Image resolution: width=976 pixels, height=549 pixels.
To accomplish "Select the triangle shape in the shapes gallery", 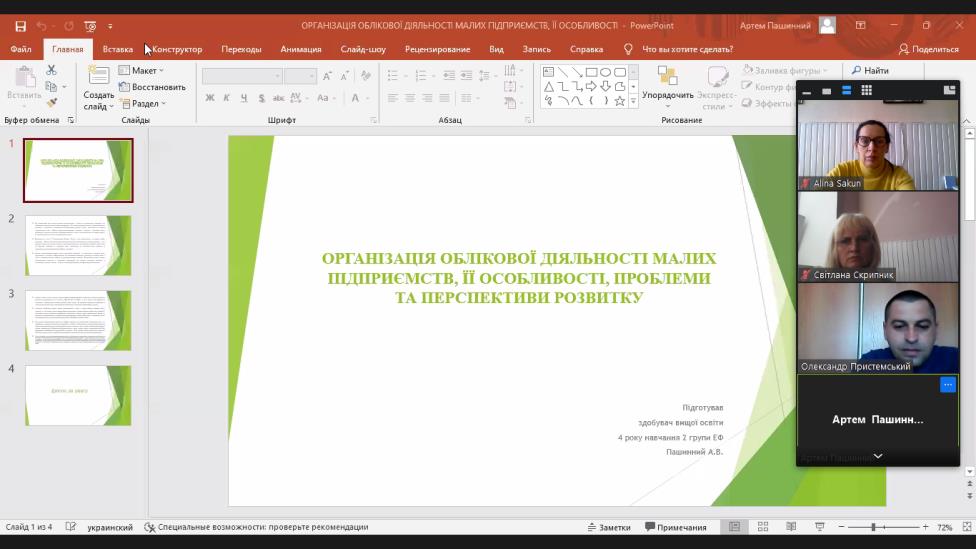I will click(548, 87).
